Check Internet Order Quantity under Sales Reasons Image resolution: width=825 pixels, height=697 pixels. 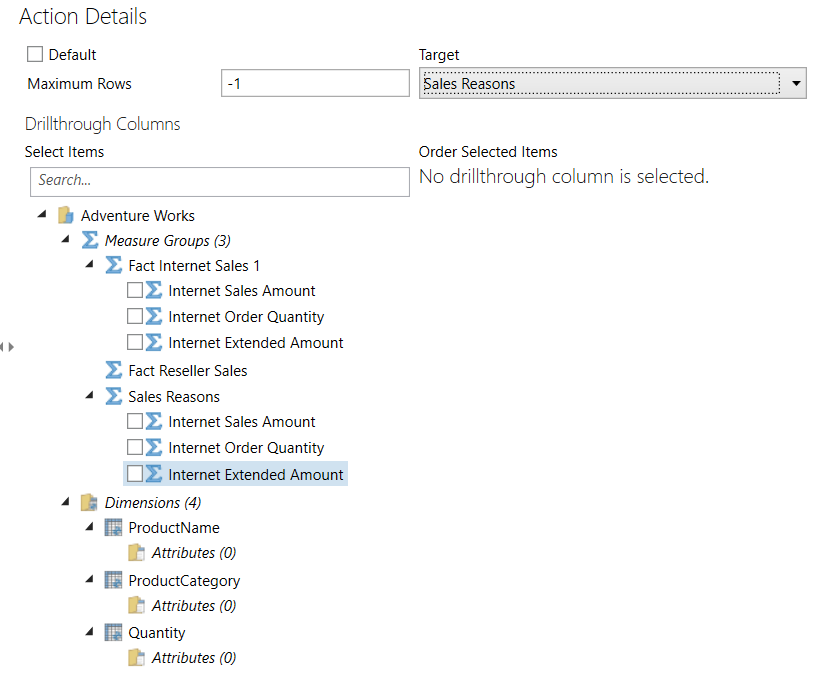(x=135, y=447)
